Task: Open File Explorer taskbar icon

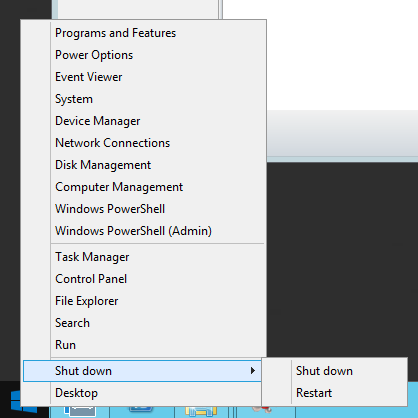Action: pyautogui.click(x=201, y=412)
